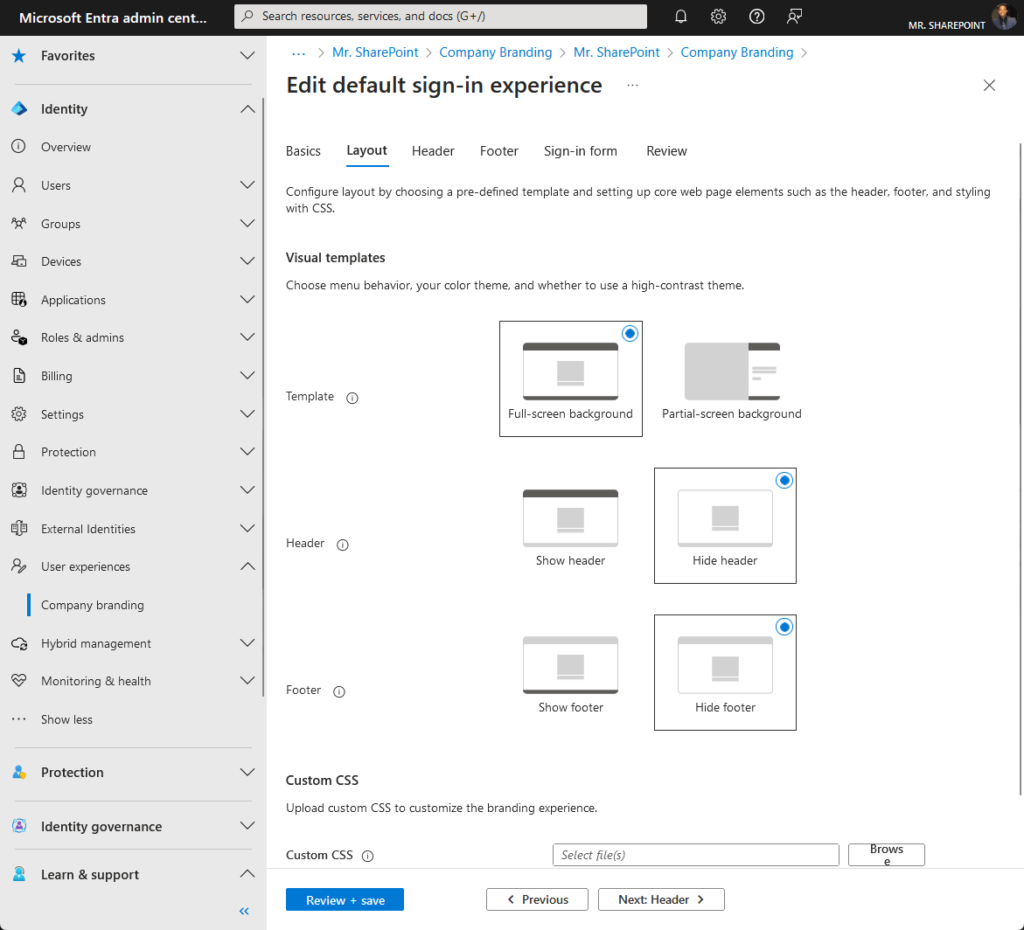
Task: Select Partial-screen background template
Action: pyautogui.click(x=731, y=379)
